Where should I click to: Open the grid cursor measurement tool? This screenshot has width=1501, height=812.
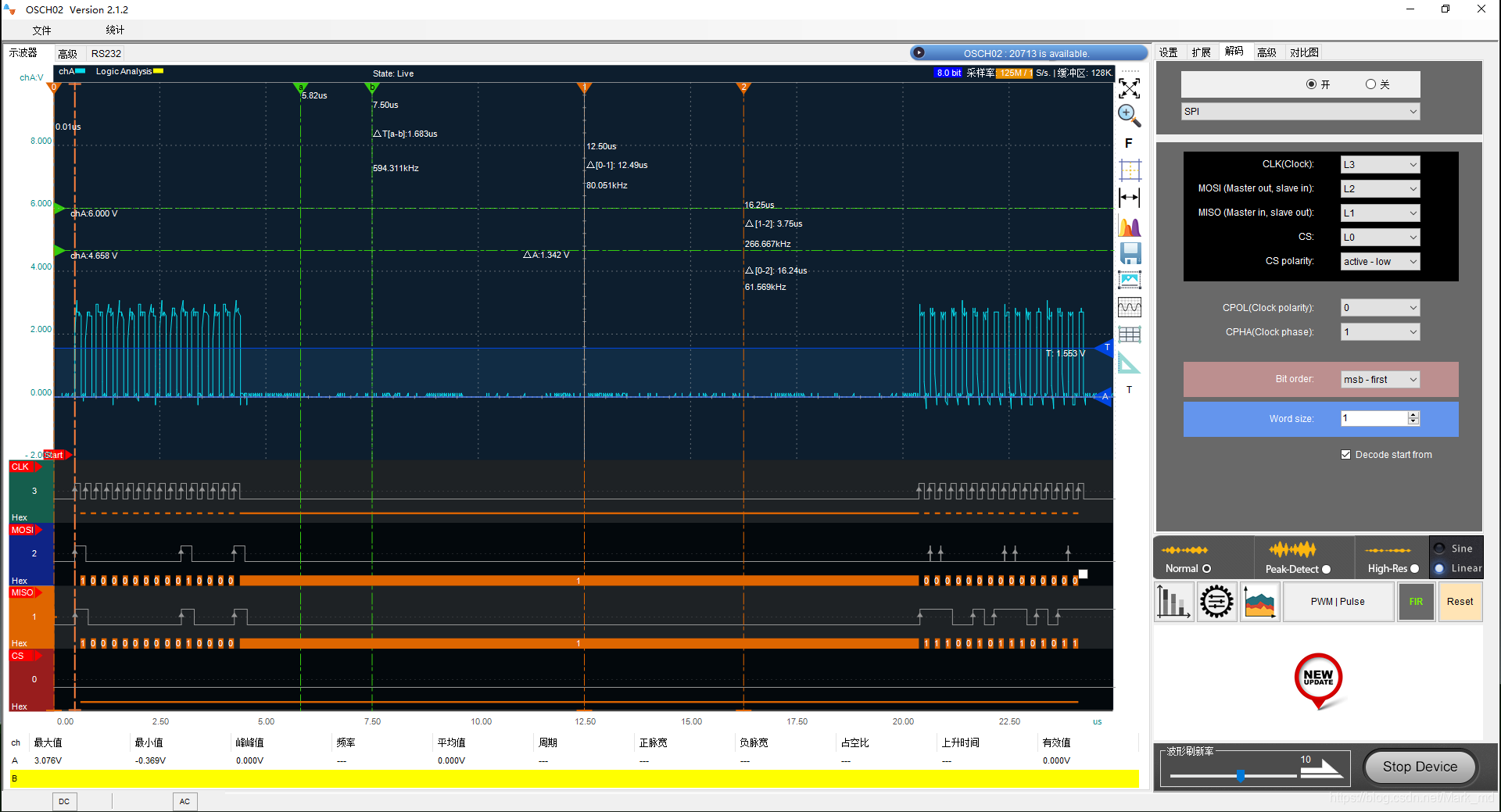(x=1130, y=170)
